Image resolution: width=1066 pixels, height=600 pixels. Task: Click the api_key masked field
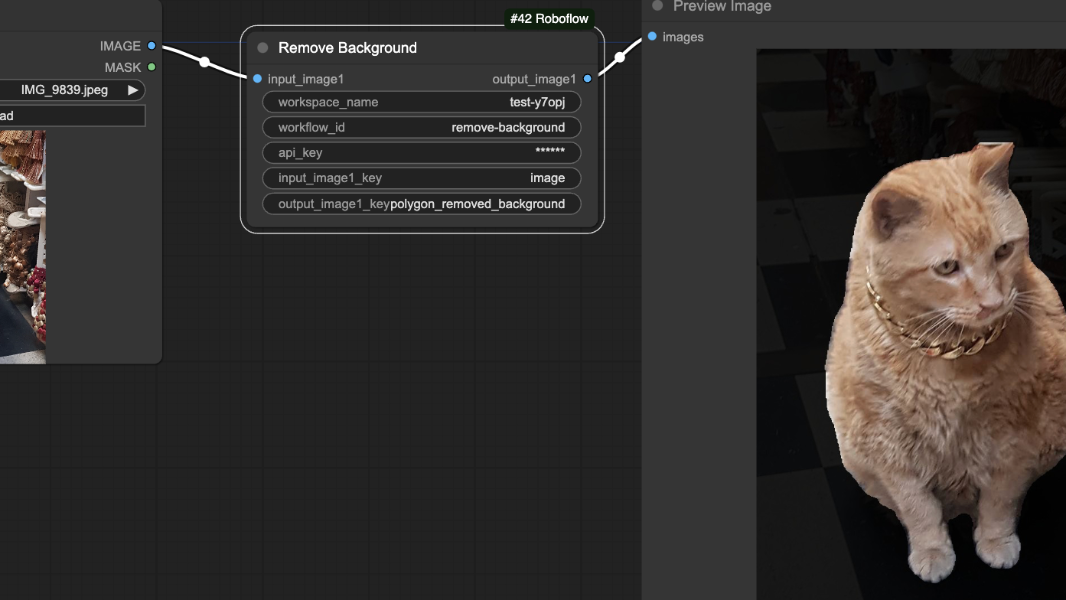coord(421,153)
